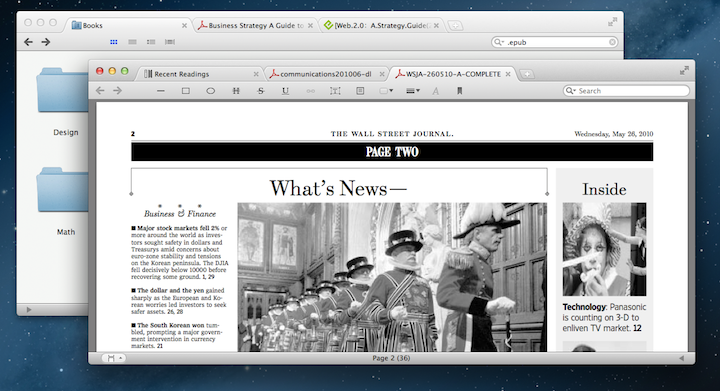The image size is (720, 391).
Task: Click the Business & Finance heading
Action: (x=180, y=213)
